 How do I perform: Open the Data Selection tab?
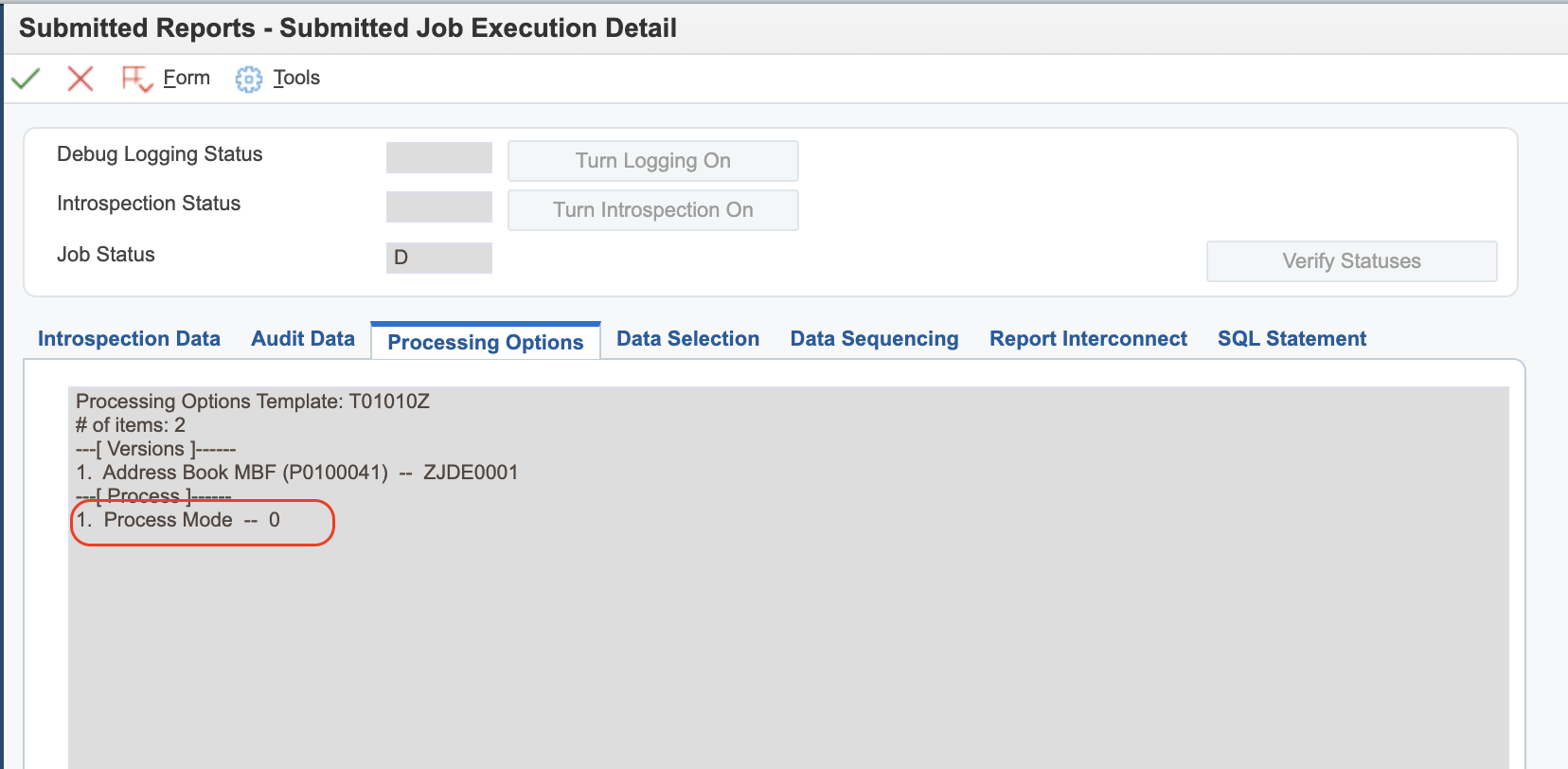coord(687,339)
